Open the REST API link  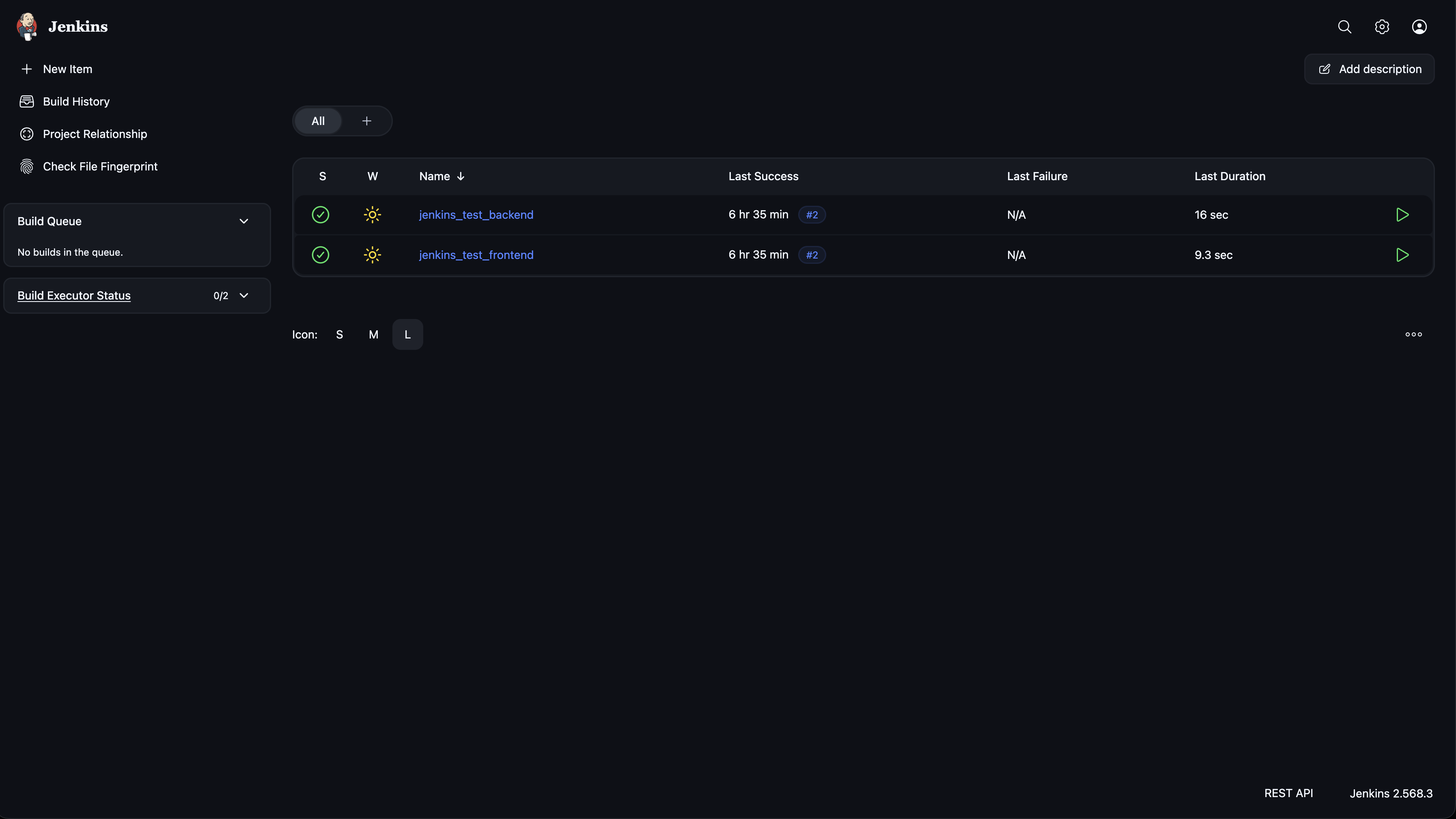(1289, 793)
